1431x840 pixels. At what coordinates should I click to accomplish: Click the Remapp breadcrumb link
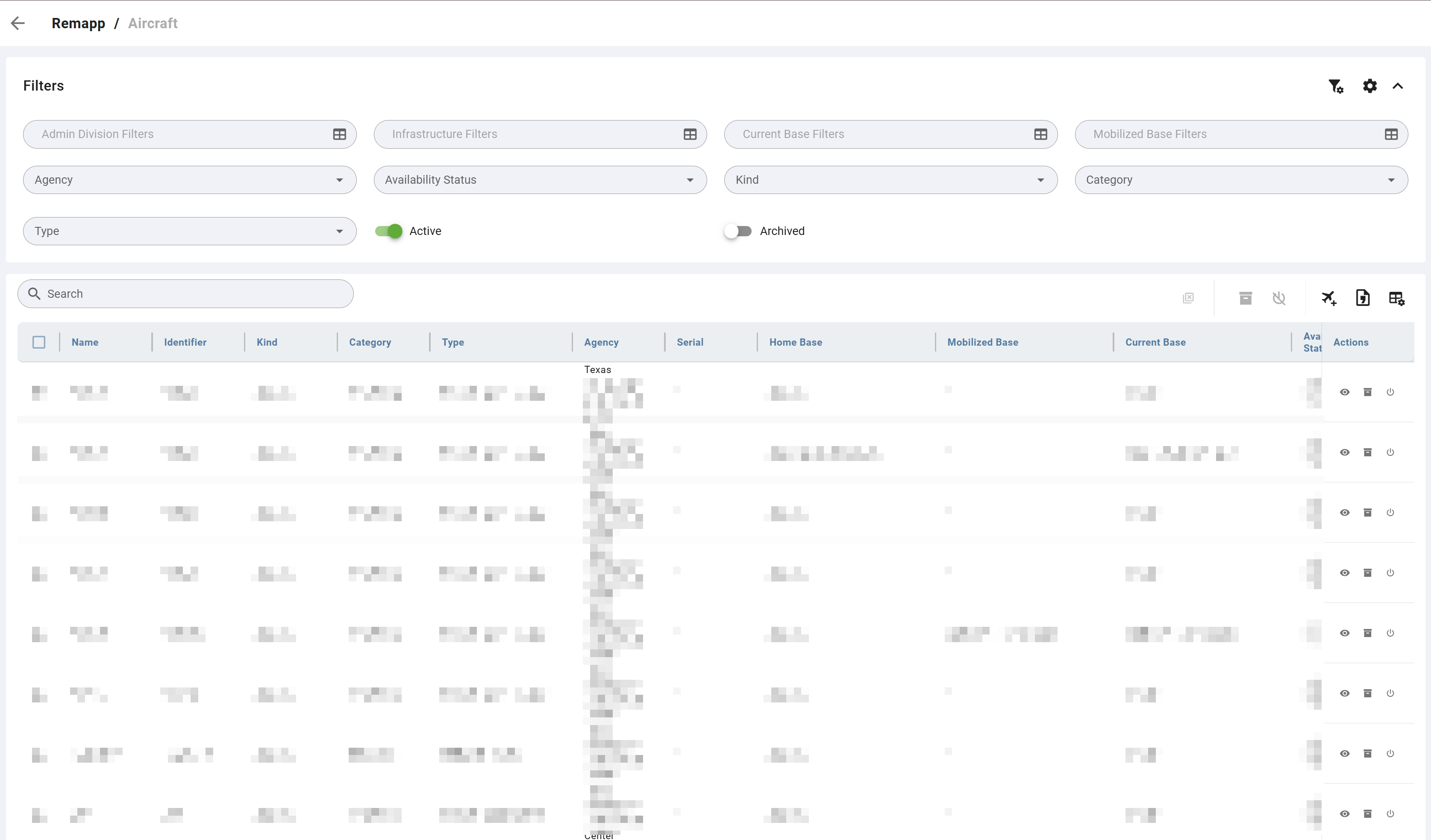click(x=78, y=23)
